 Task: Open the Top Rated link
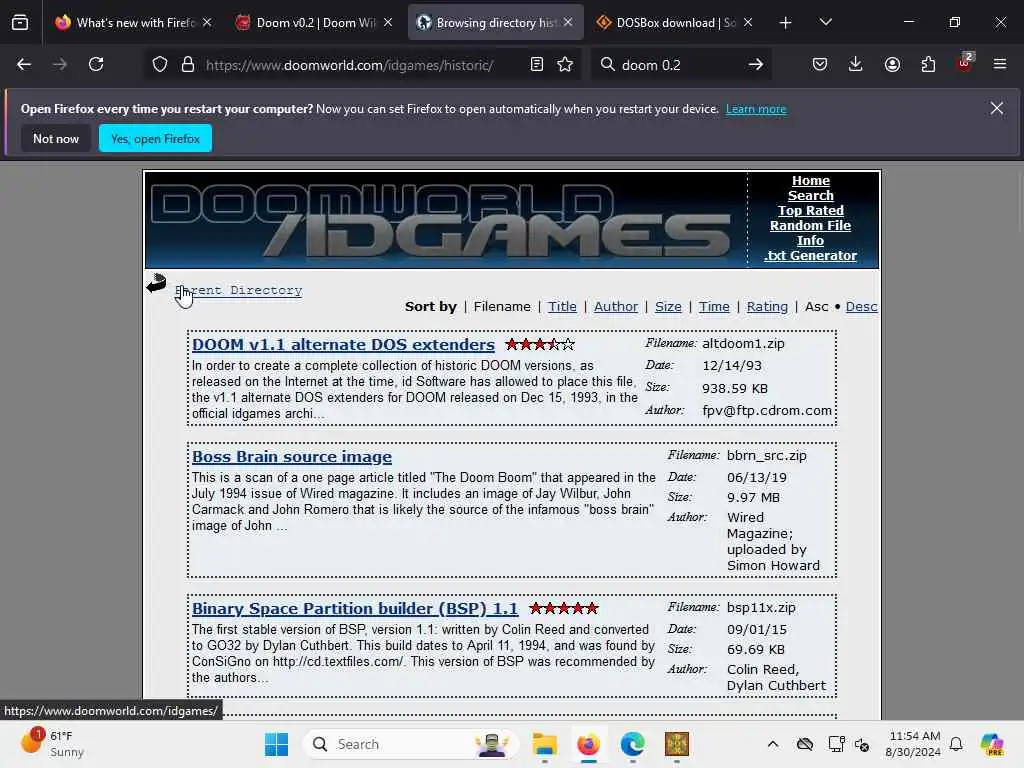point(810,211)
